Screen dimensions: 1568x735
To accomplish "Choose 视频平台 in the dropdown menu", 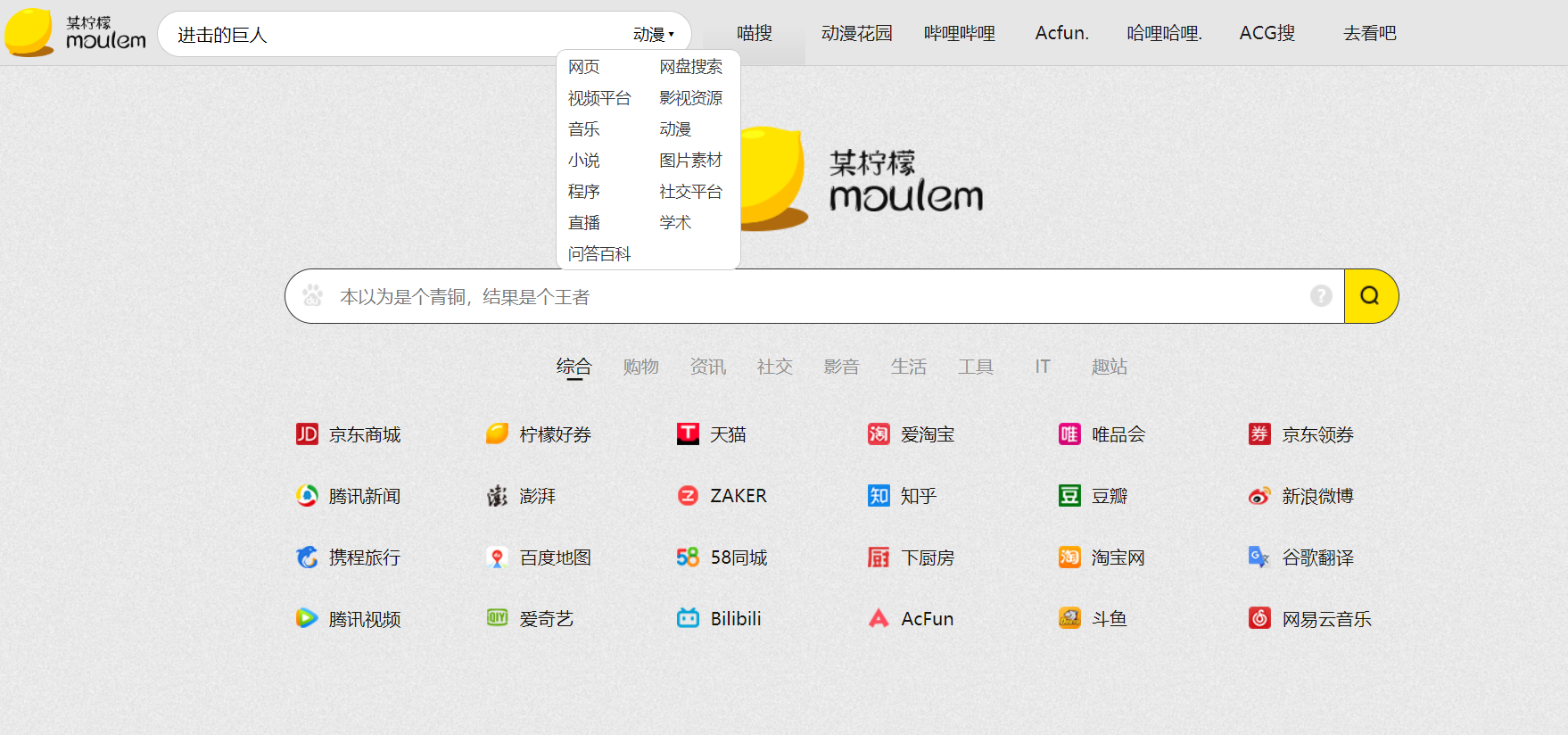I will point(599,98).
